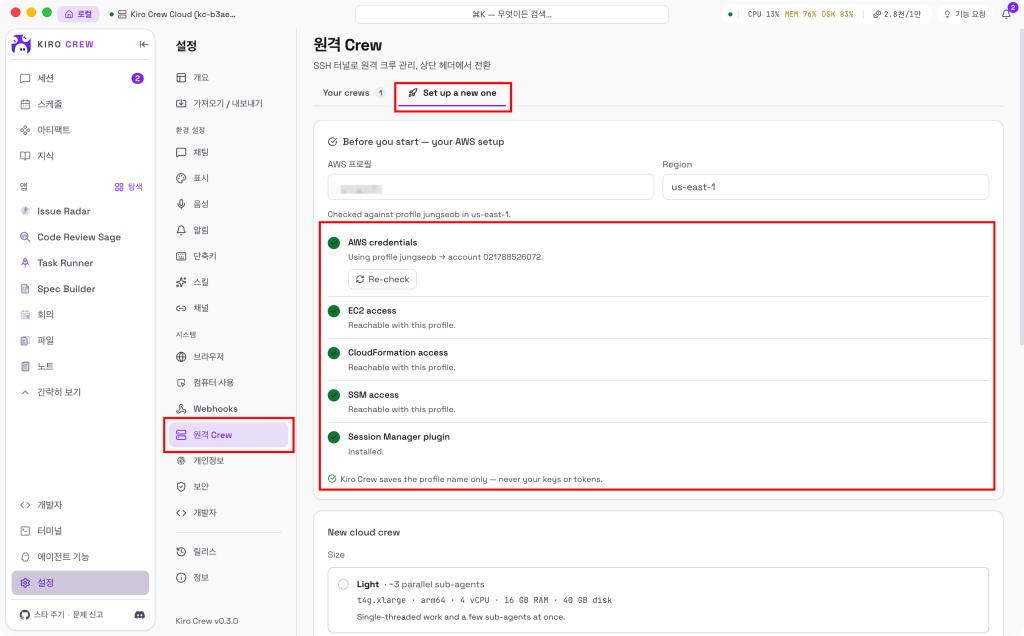1024x636 pixels.
Task: Open 브라우저 browser settings
Action: pos(228,357)
